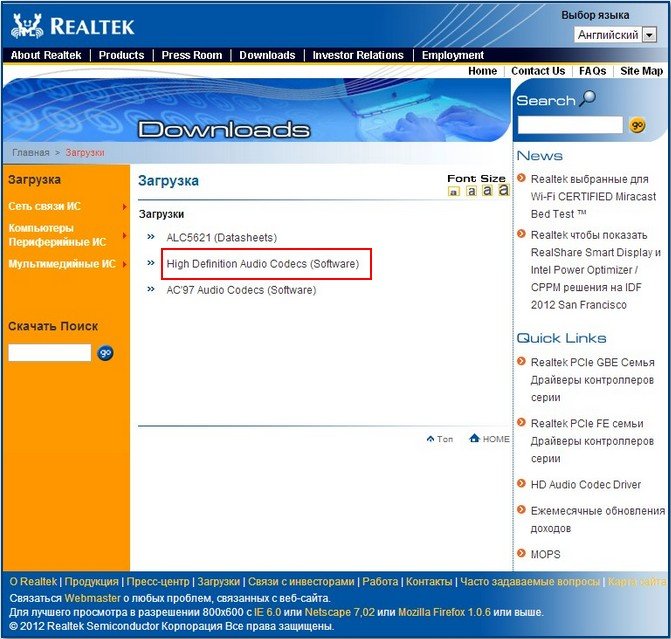Expand the Сеть связи ИС submenu arrow
This screenshot has width=671, height=639.
coord(124,207)
